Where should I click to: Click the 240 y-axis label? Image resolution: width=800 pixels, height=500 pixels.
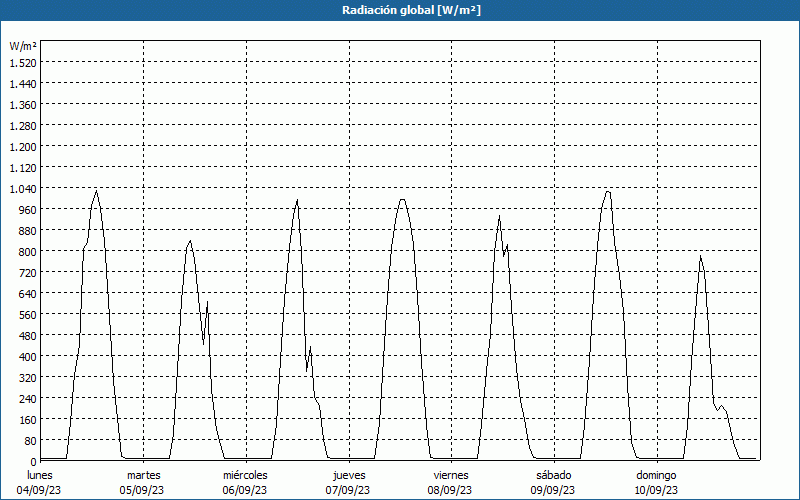click(x=28, y=398)
